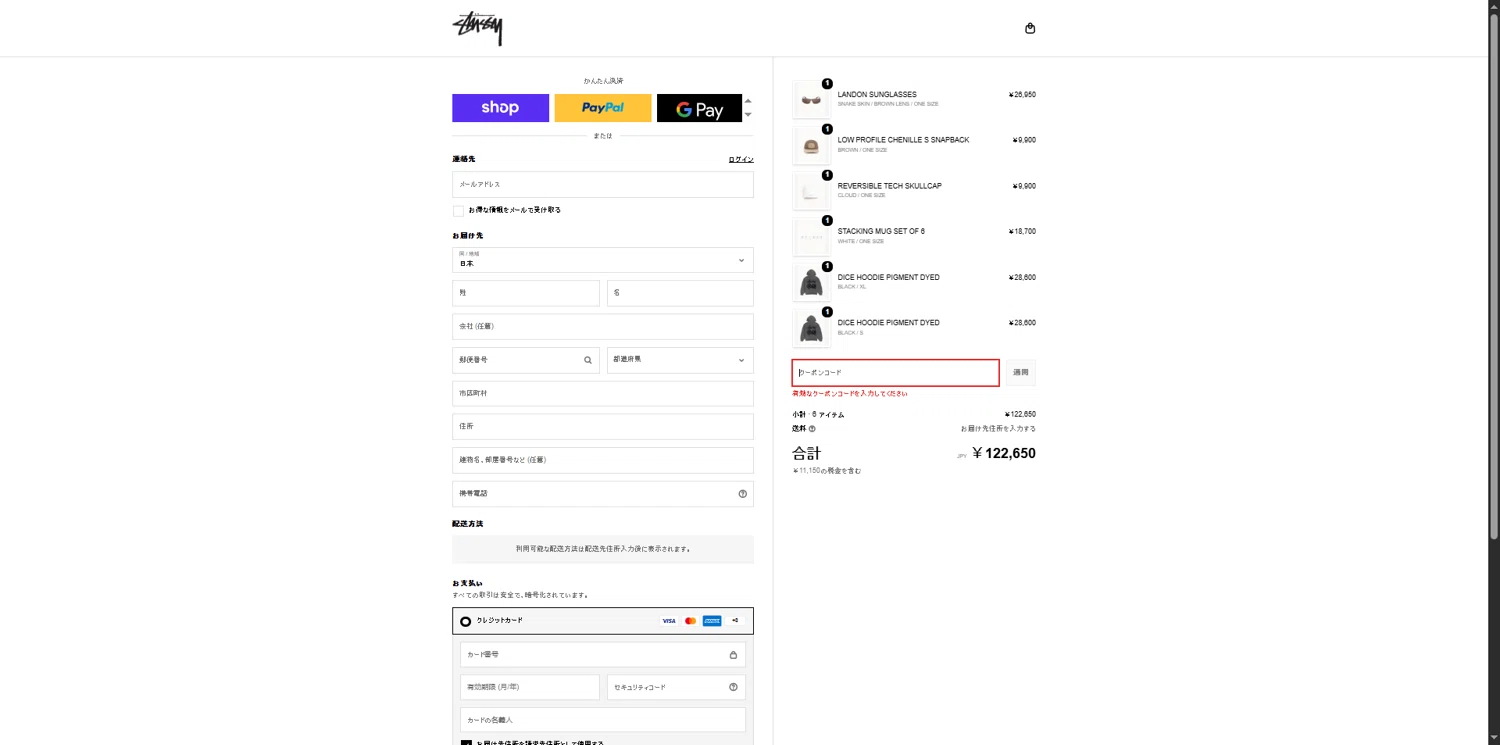Image resolution: width=1500 pixels, height=745 pixels.
Task: Expand the 都道府県 prefecture dropdown
Action: tap(680, 360)
